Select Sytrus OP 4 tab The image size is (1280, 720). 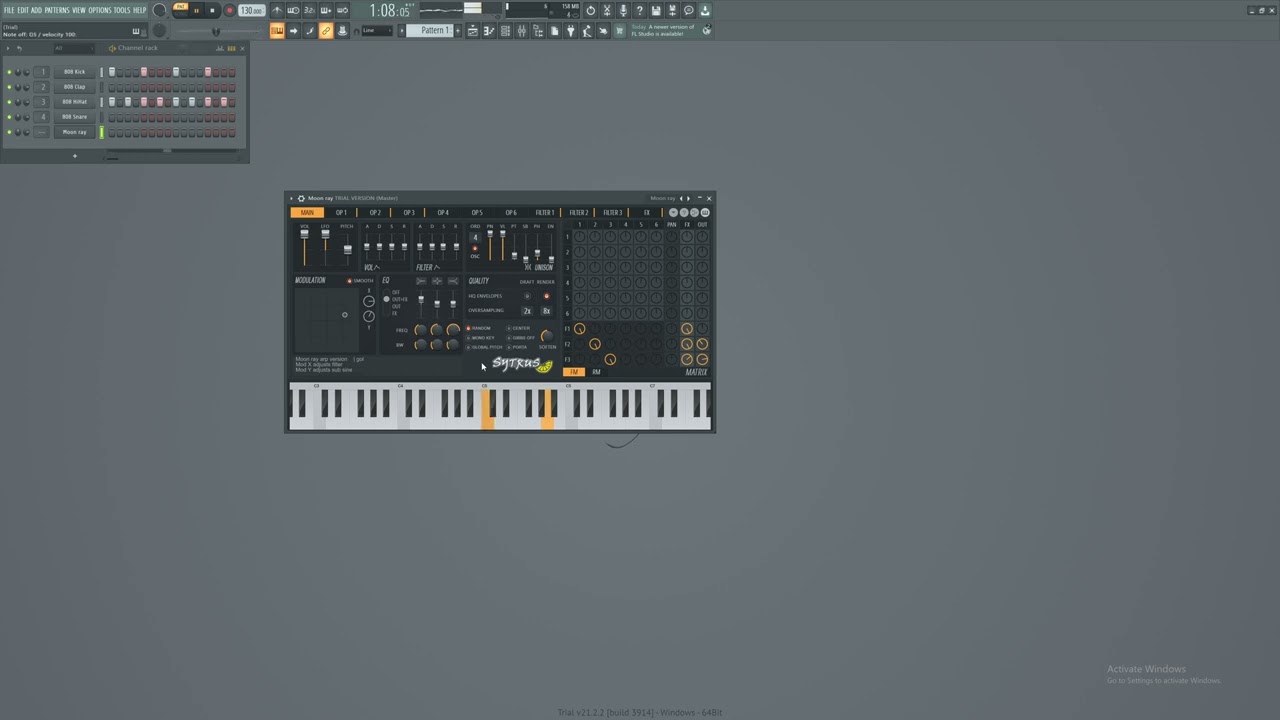pos(443,212)
